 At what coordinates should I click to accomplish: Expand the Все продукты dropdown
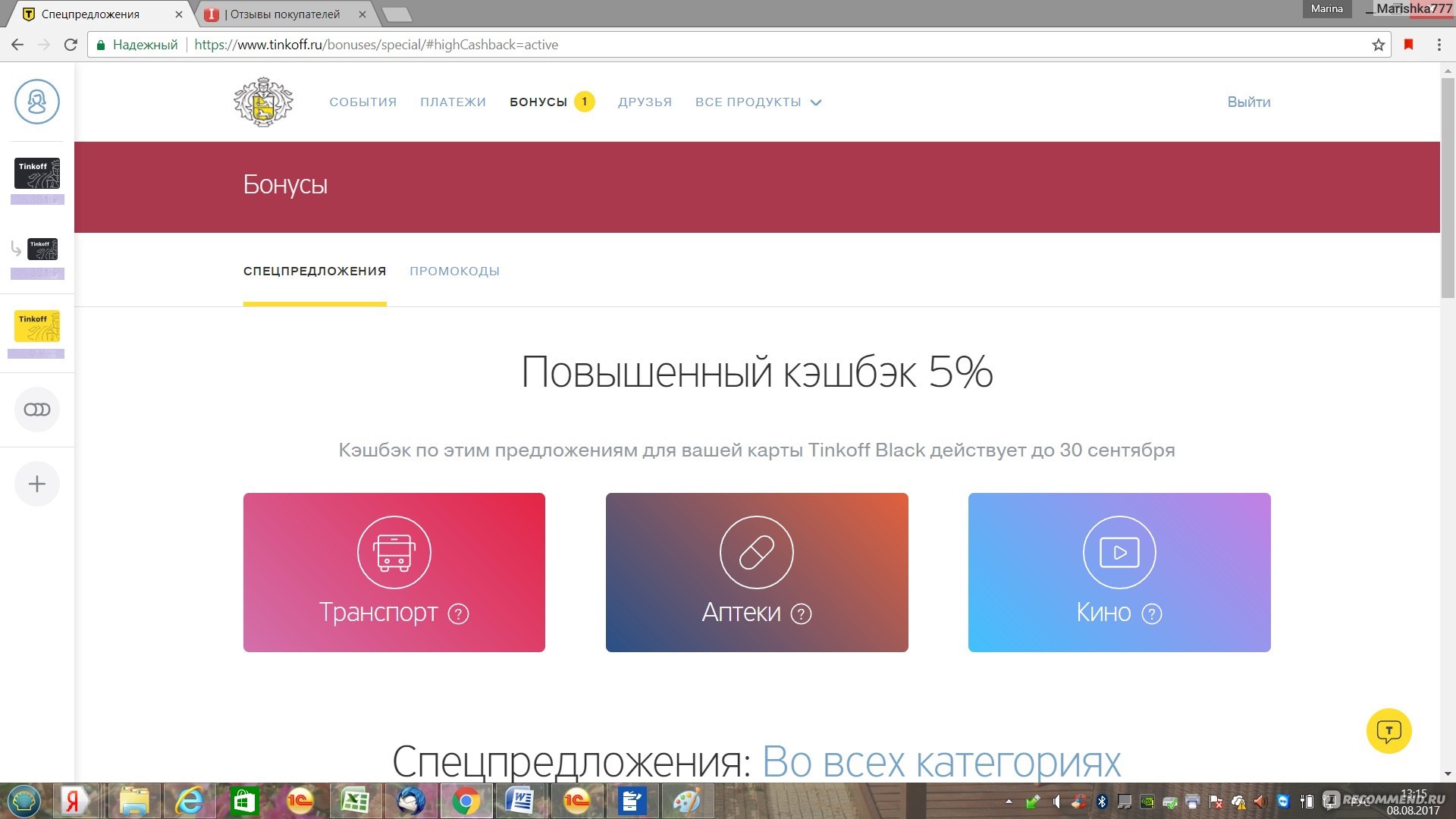tap(758, 102)
